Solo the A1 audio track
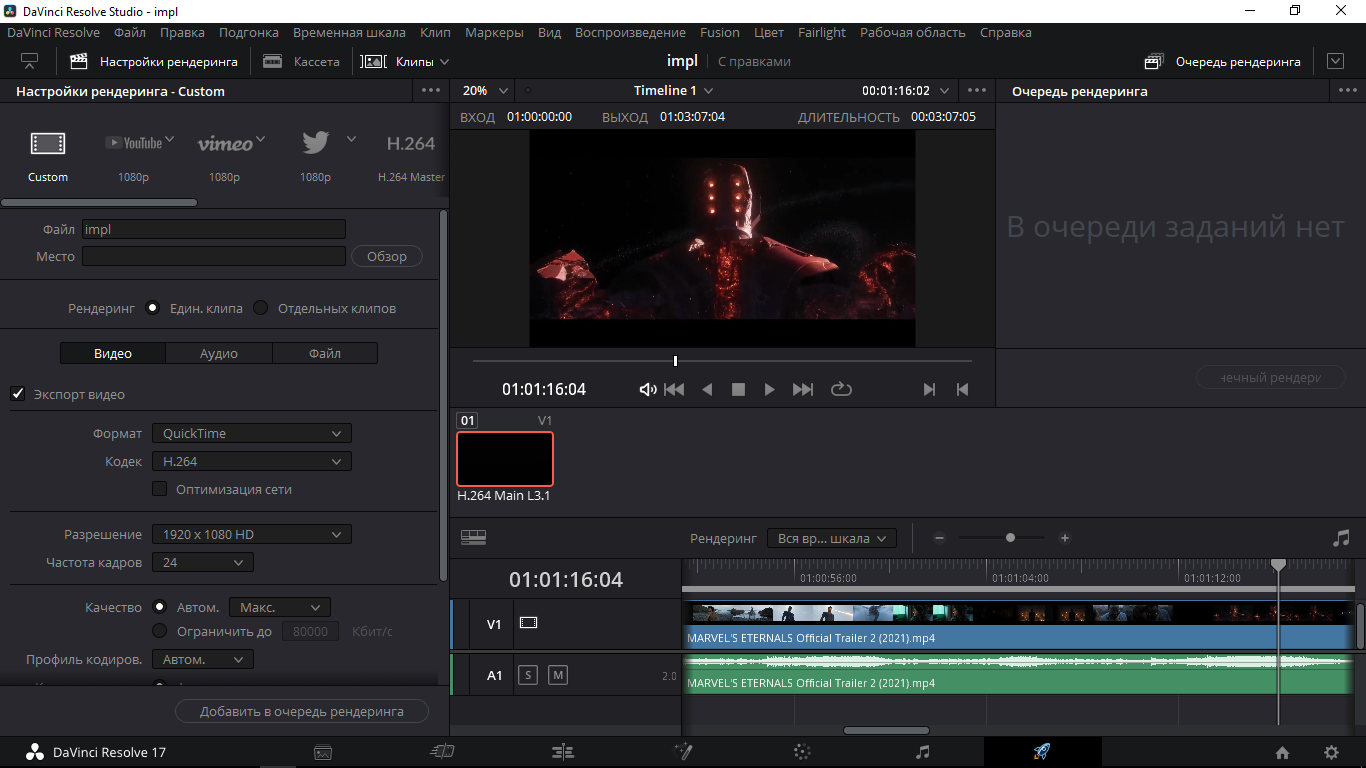This screenshot has width=1366, height=768. pyautogui.click(x=528, y=675)
